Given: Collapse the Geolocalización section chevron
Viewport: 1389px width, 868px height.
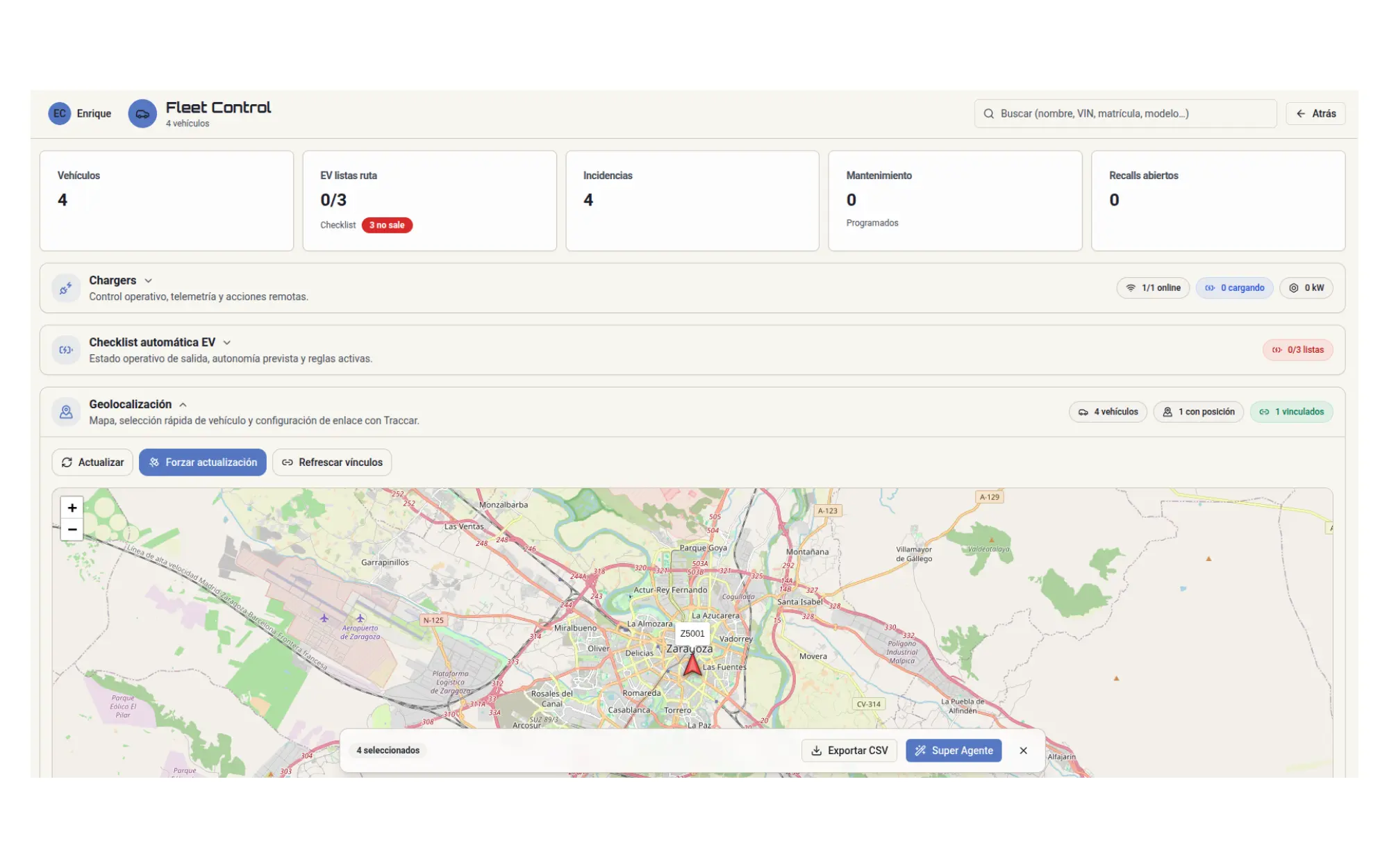Looking at the screenshot, I should pos(183,405).
